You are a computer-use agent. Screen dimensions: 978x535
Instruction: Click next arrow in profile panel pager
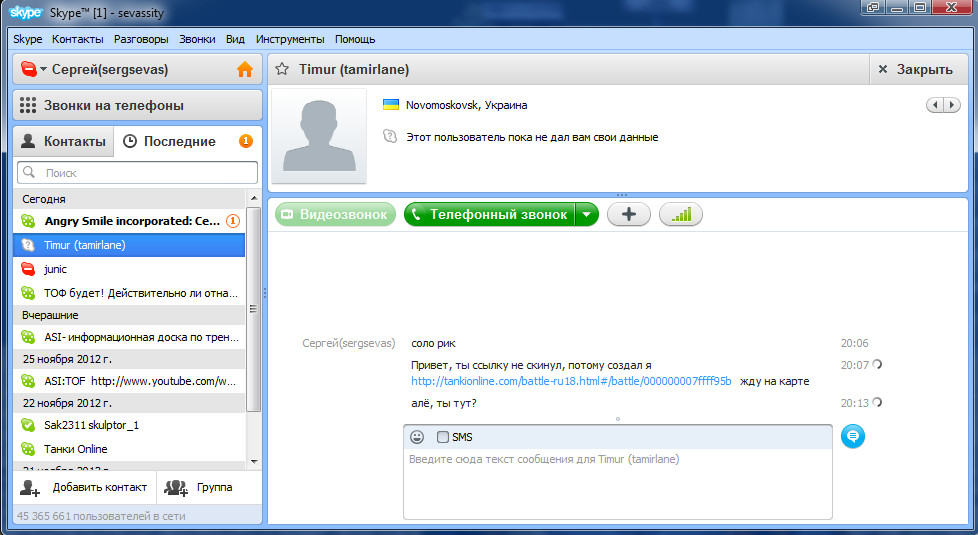coord(952,105)
